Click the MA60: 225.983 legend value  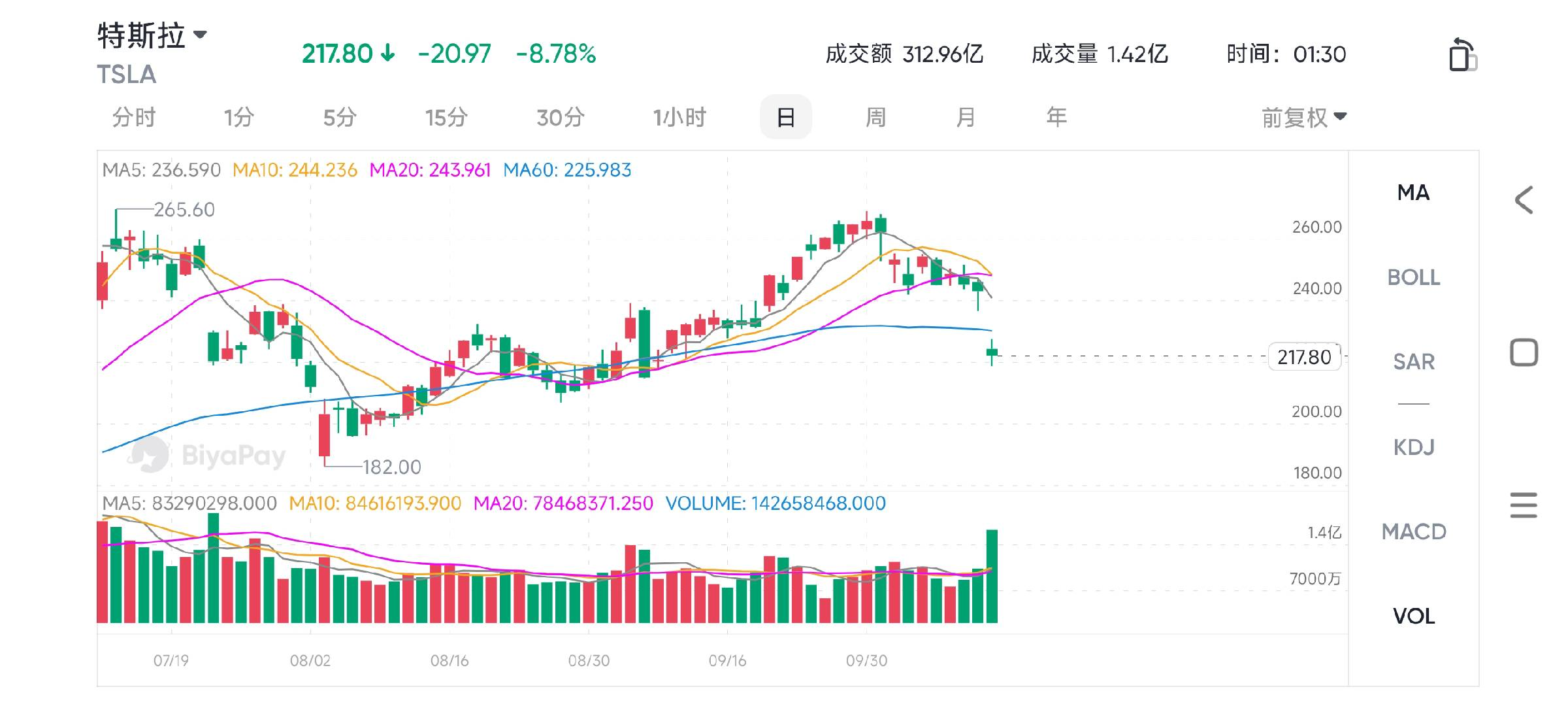(567, 170)
